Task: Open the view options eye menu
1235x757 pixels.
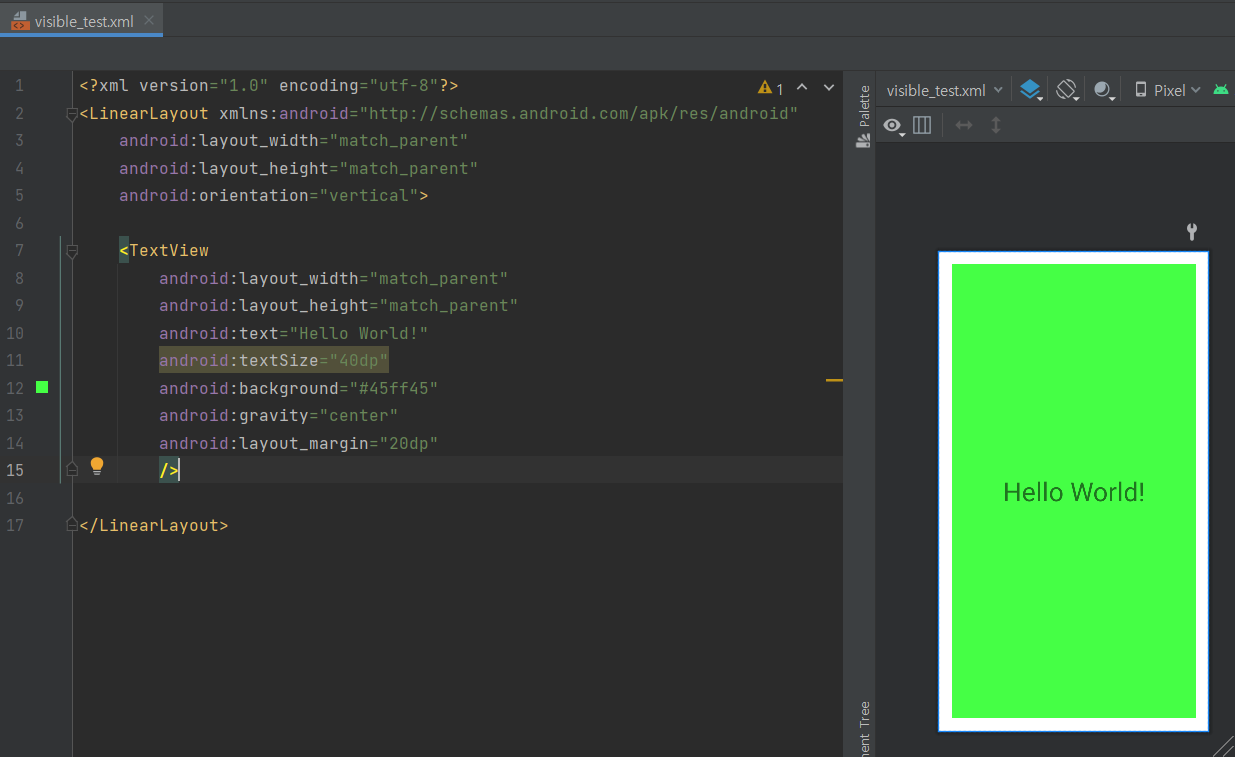Action: point(894,125)
